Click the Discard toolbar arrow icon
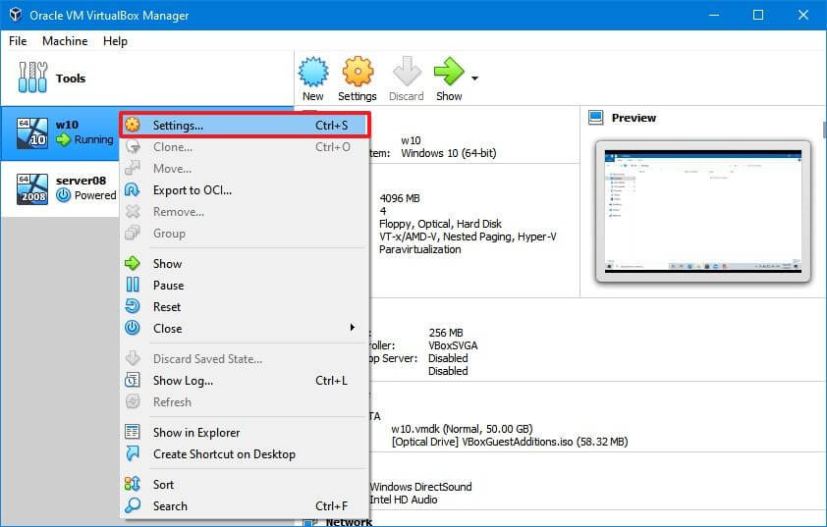The height and width of the screenshot is (527, 827). 407,71
